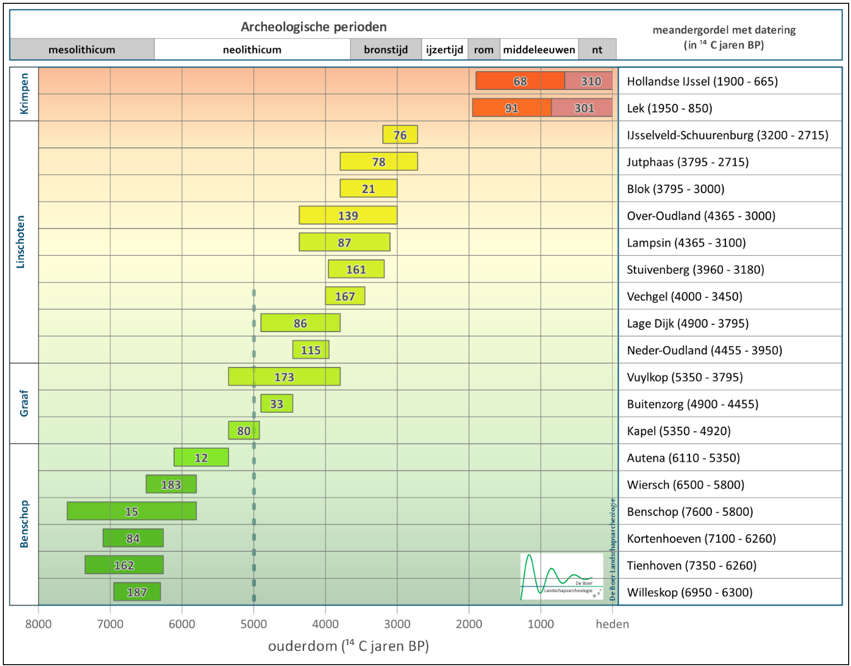Click the Linschoten group label
This screenshot has width=851, height=666.
pos(24,242)
